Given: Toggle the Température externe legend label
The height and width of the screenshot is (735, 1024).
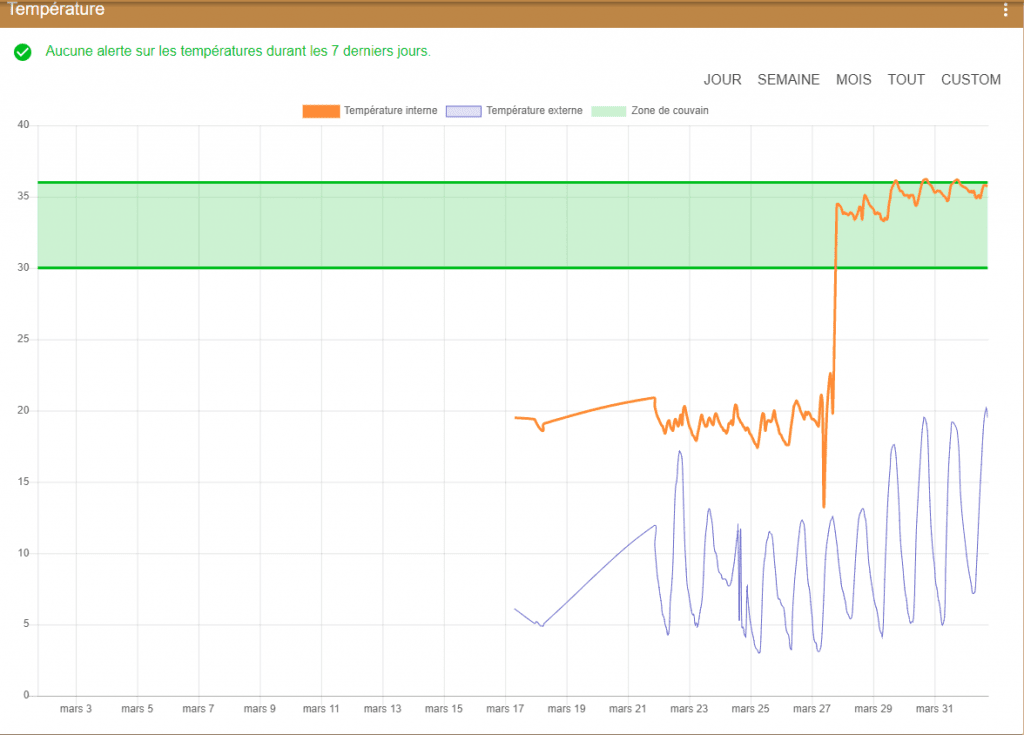Looking at the screenshot, I should pos(534,111).
